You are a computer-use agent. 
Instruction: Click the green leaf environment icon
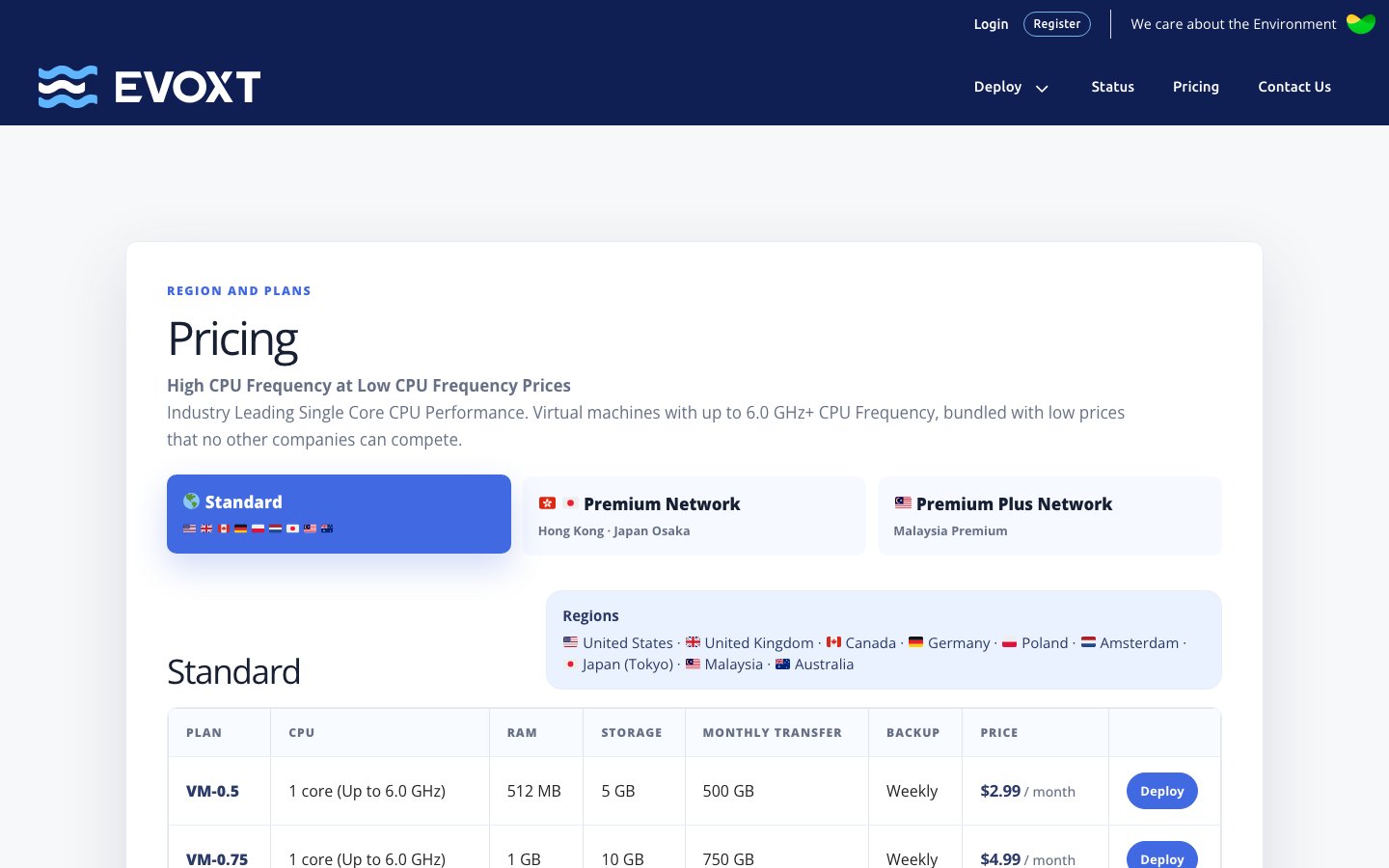pos(1360,24)
